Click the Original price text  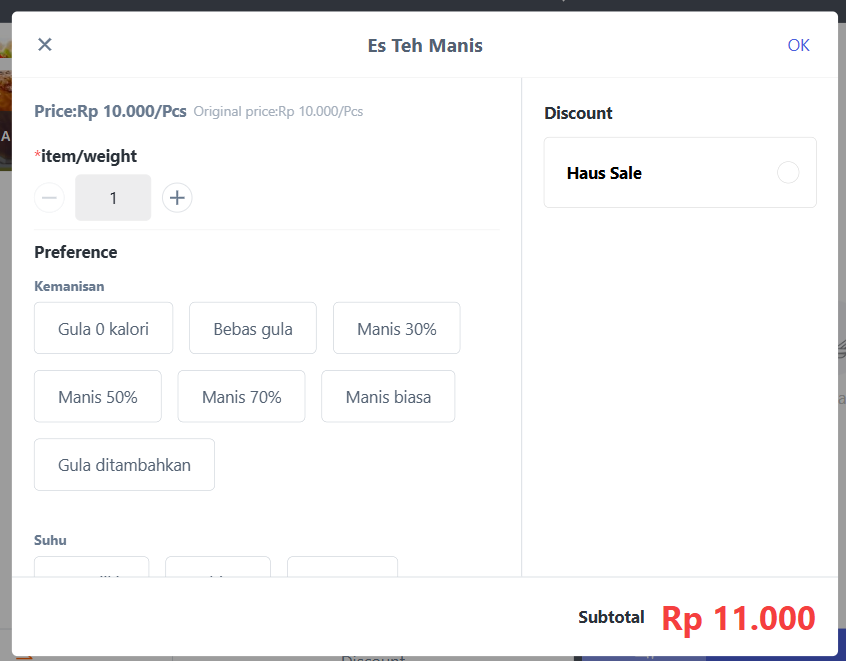[278, 111]
